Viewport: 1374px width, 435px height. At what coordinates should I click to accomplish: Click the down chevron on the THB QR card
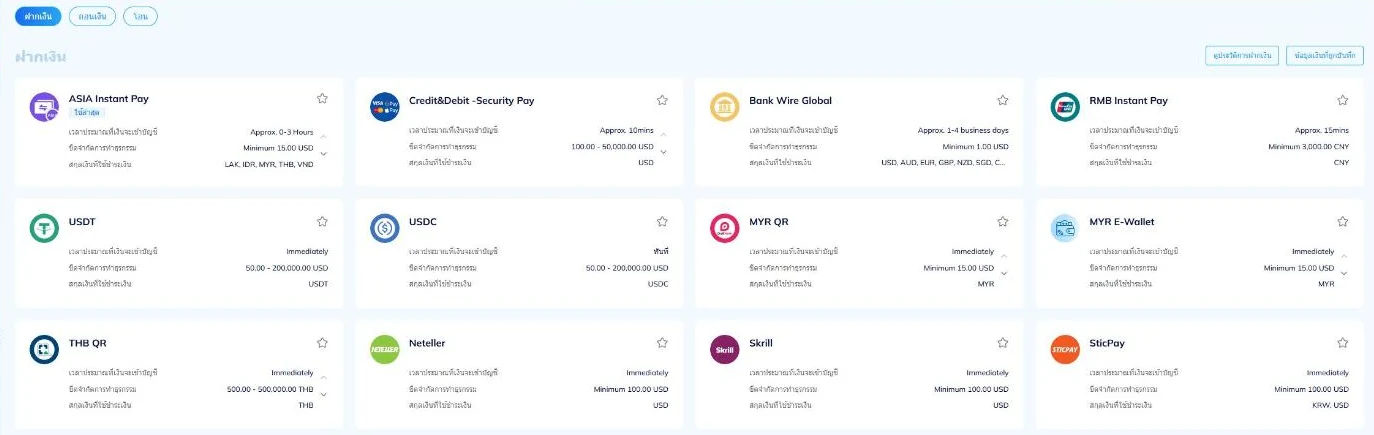pyautogui.click(x=323, y=394)
